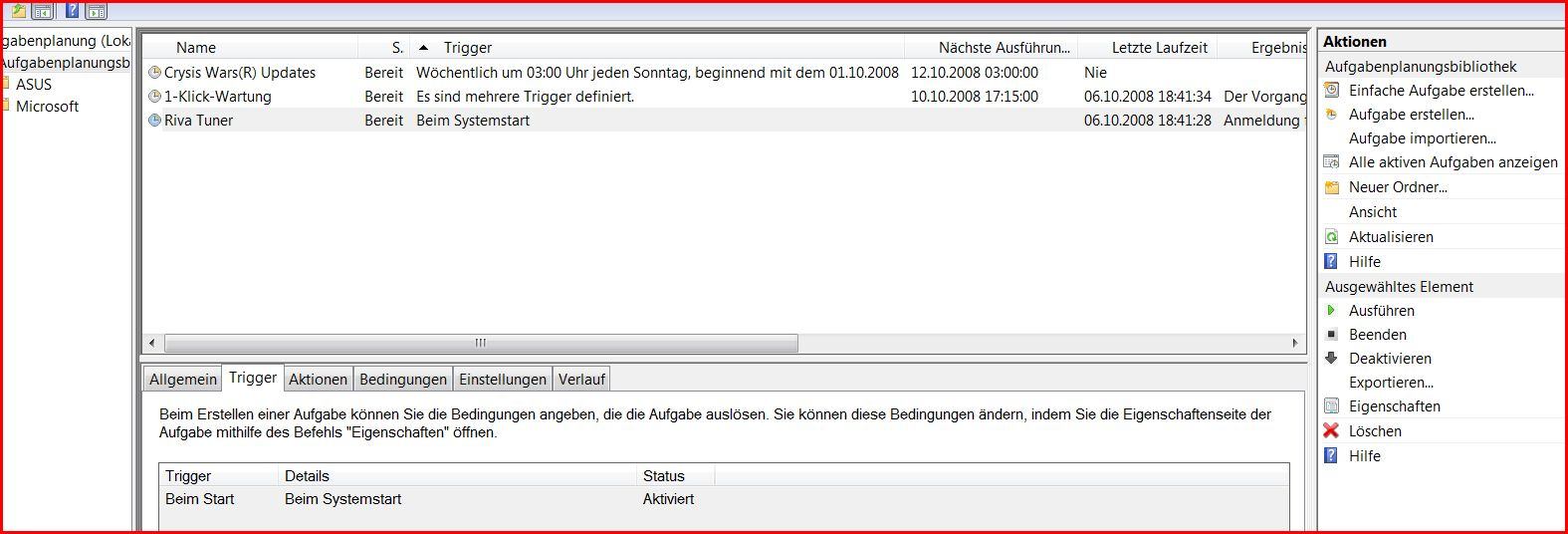Click the Neuer Ordner folder icon
1568x534 pixels.
click(x=1331, y=186)
